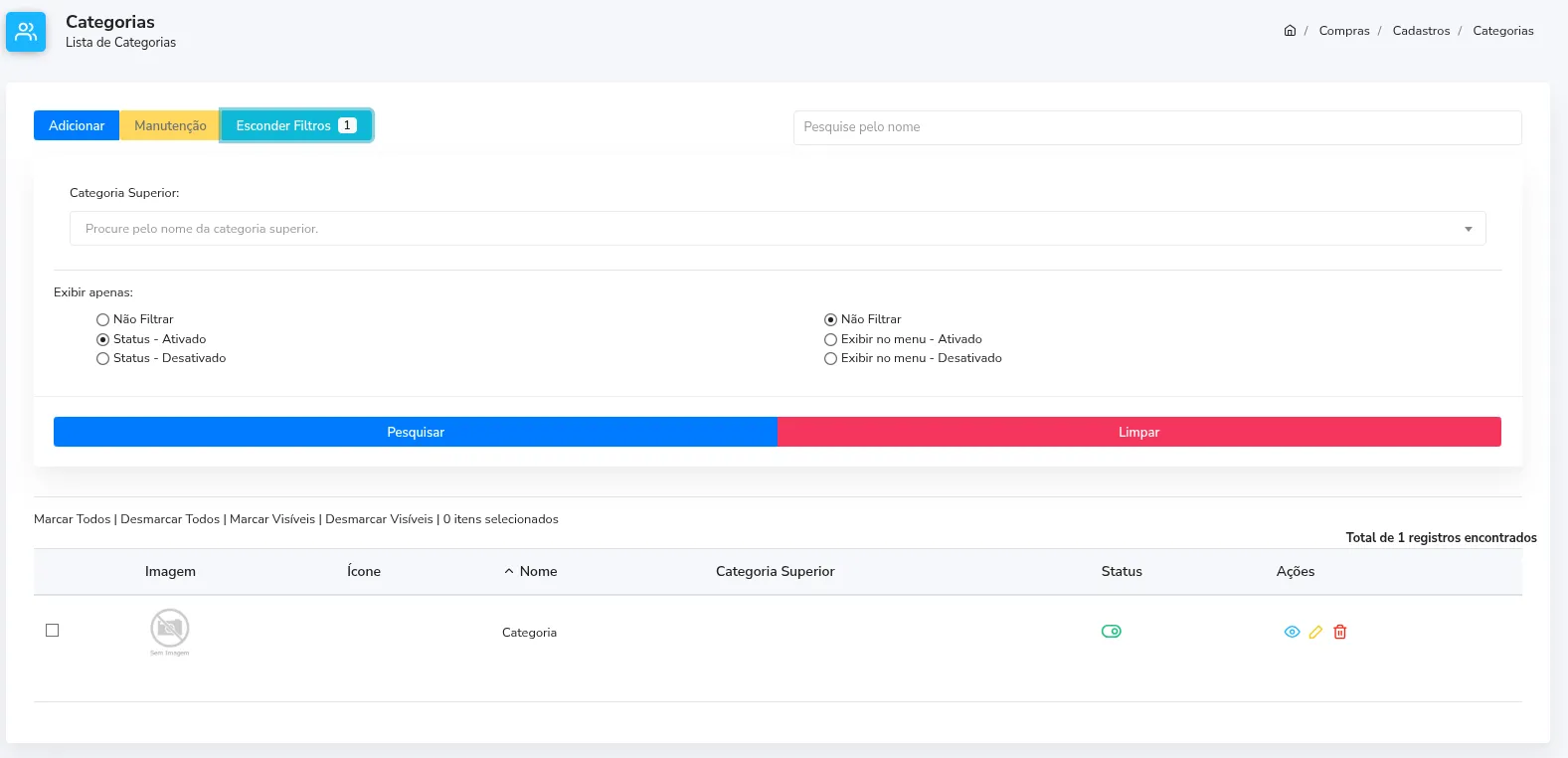Image resolution: width=1568 pixels, height=758 pixels.
Task: Go to Compras breadcrumb item
Action: tap(1344, 31)
